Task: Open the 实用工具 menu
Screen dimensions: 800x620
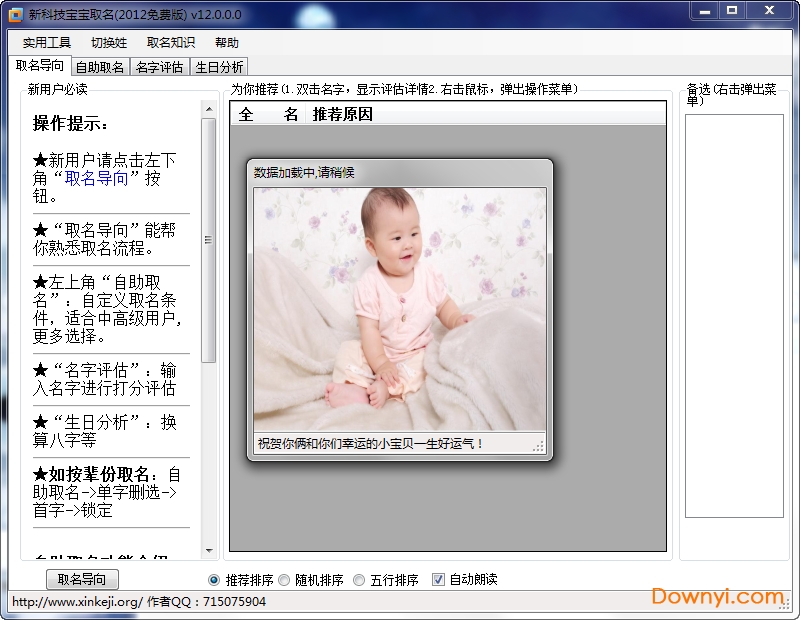Action: click(x=47, y=43)
